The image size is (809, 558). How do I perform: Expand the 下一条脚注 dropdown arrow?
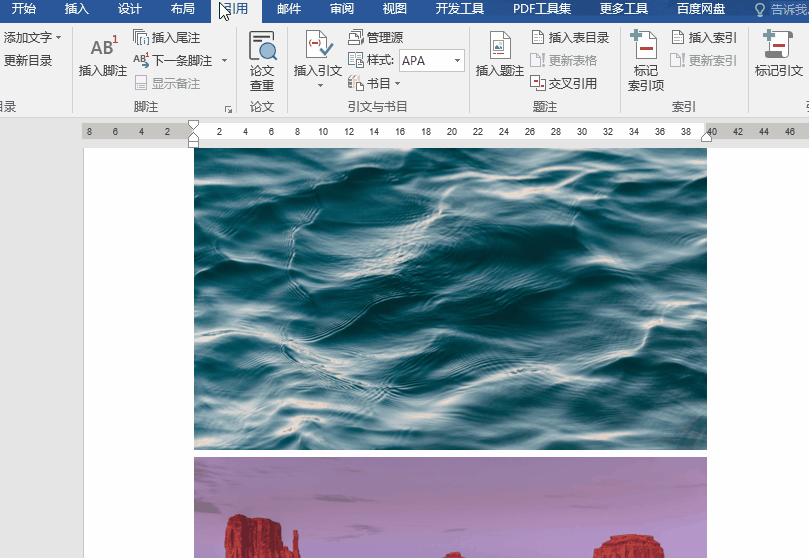(224, 60)
